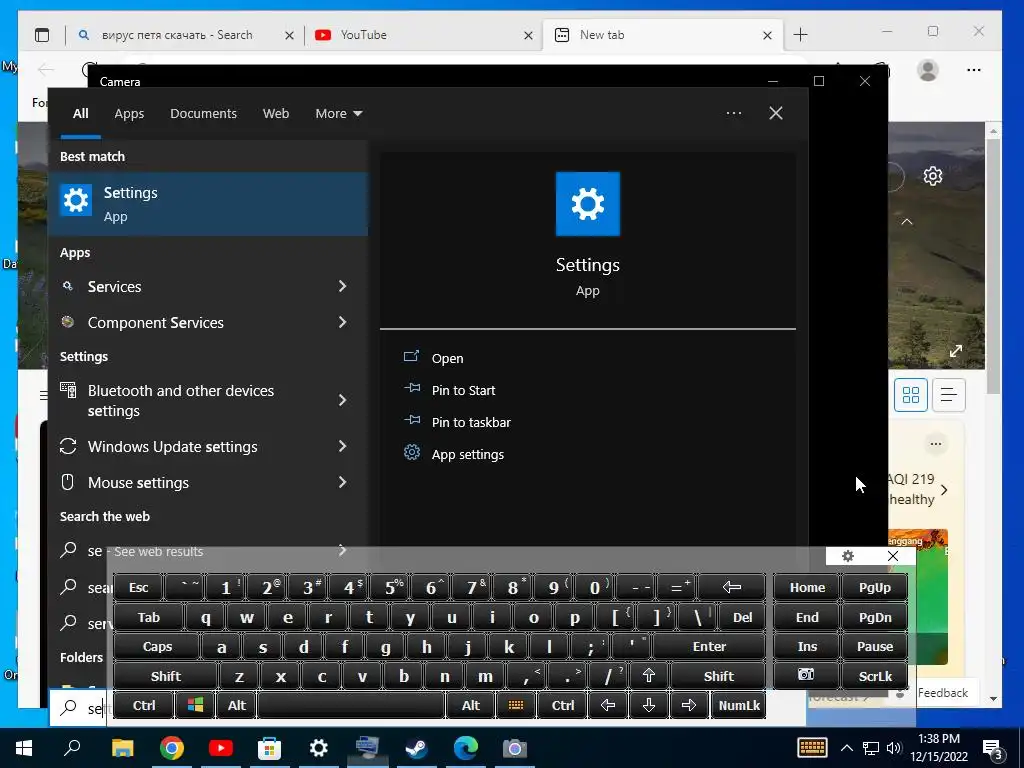Viewport: 1024px width, 768px height.
Task: Expand Component Services result chevron
Action: tap(343, 322)
